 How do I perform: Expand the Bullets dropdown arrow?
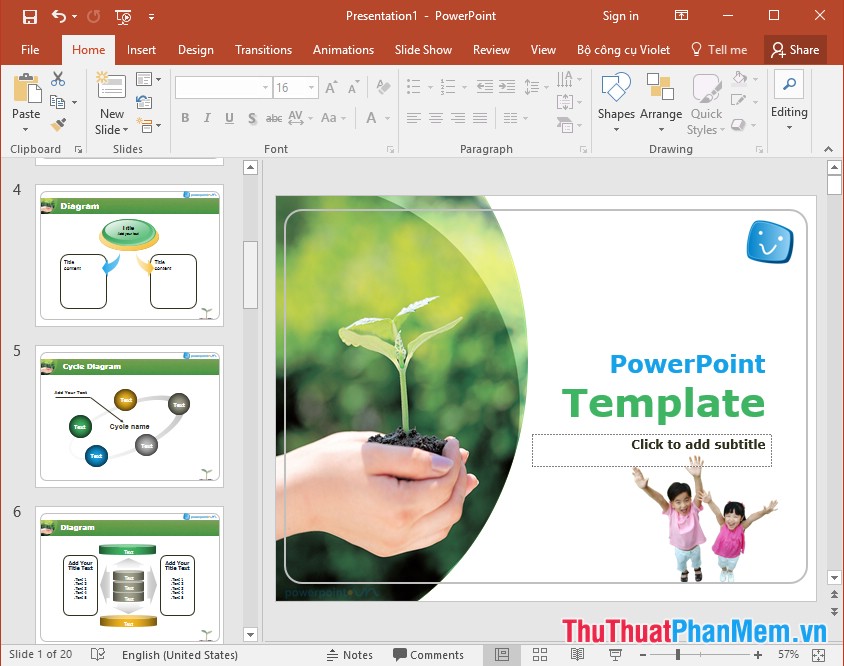pos(430,87)
